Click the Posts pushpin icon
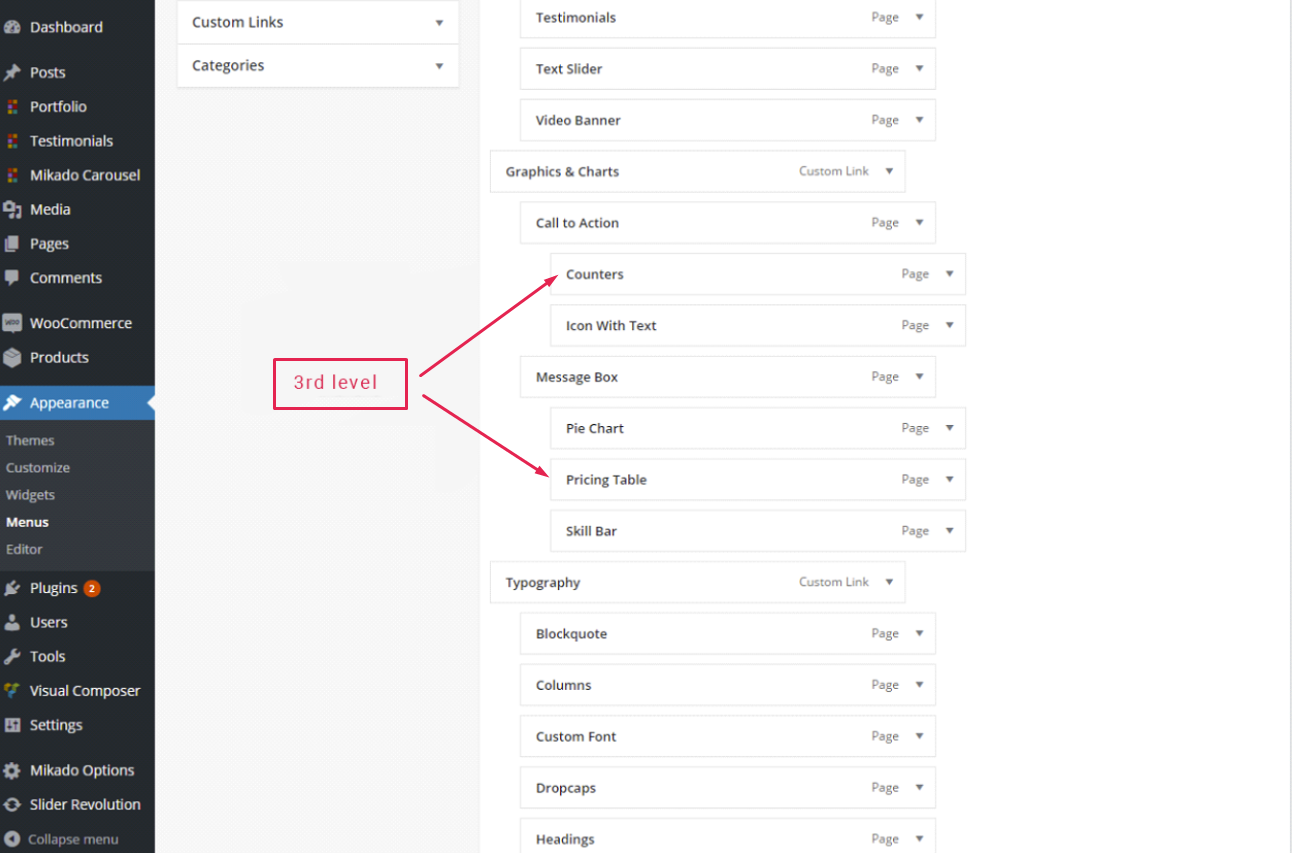Screen dimensions: 1292x853 (x=13, y=72)
